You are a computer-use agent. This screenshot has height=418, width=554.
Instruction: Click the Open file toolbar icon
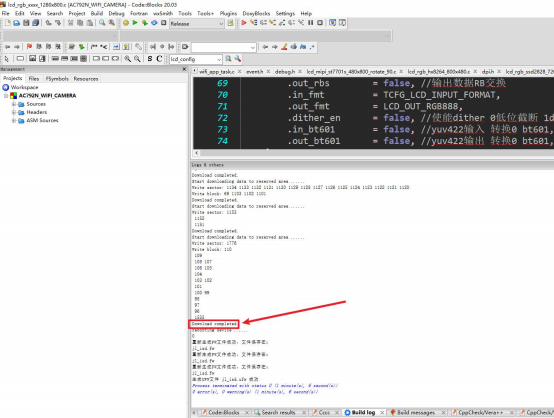tap(17, 23)
